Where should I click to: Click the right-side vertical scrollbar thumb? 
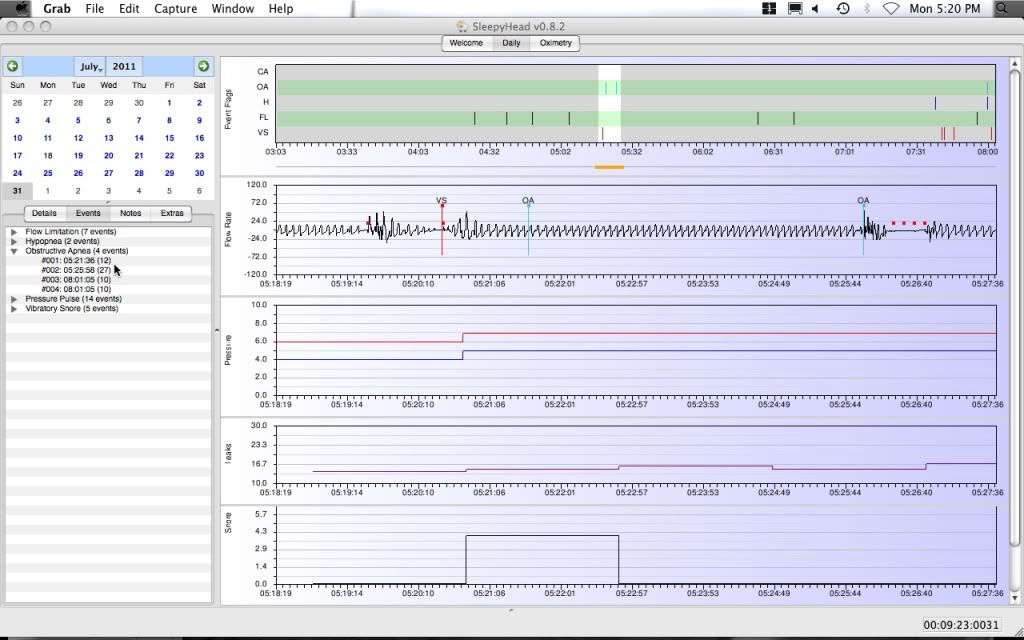tap(1014, 307)
